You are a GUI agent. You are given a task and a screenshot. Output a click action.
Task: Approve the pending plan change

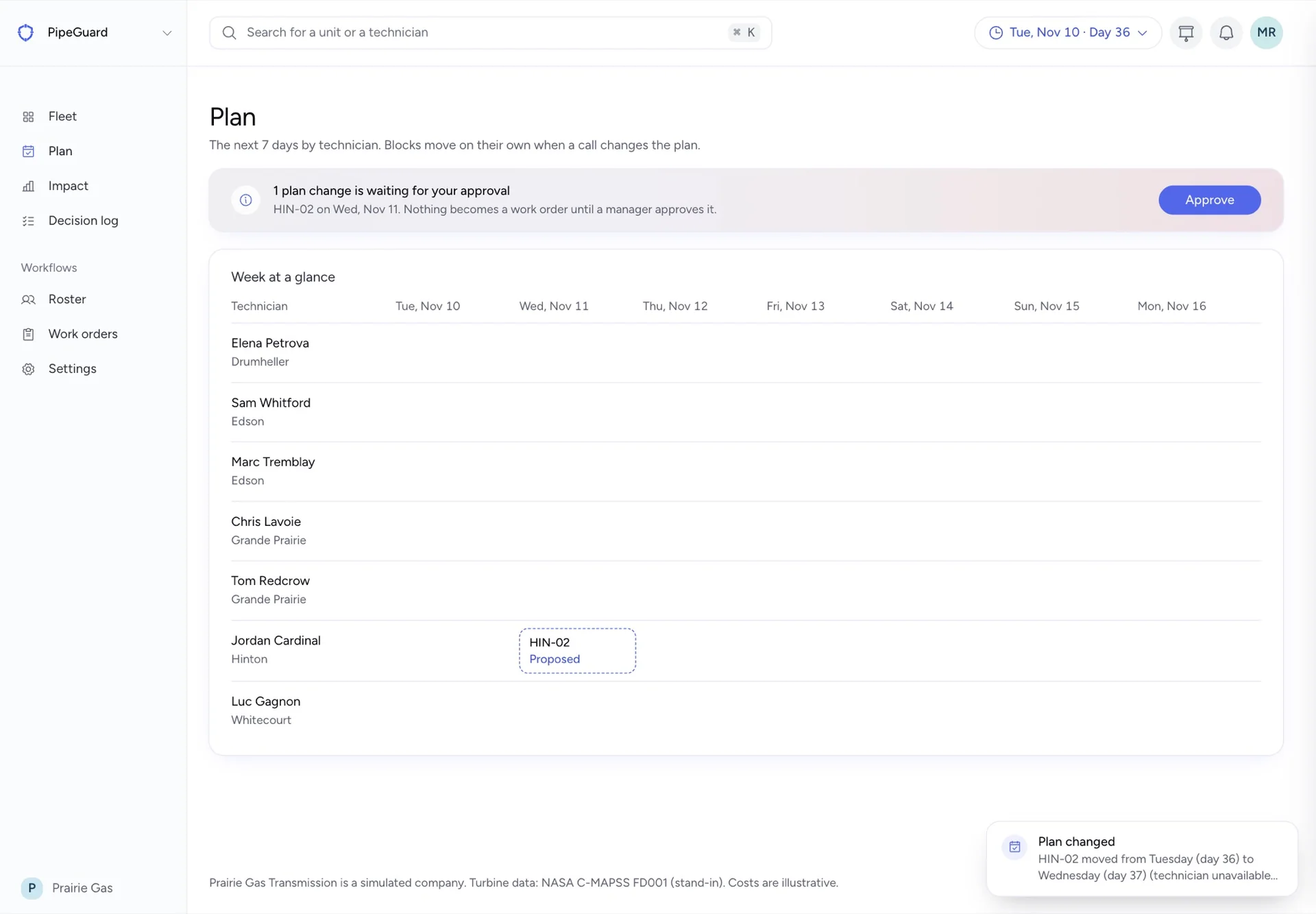(x=1209, y=200)
